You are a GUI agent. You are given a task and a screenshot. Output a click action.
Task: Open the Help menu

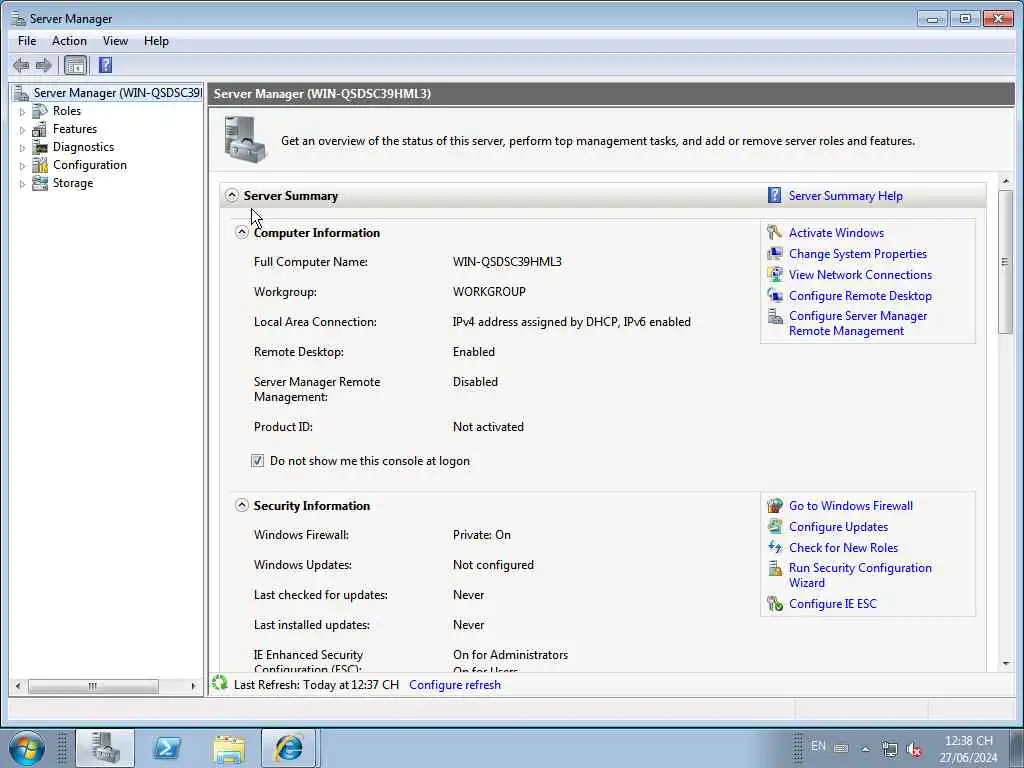click(156, 40)
